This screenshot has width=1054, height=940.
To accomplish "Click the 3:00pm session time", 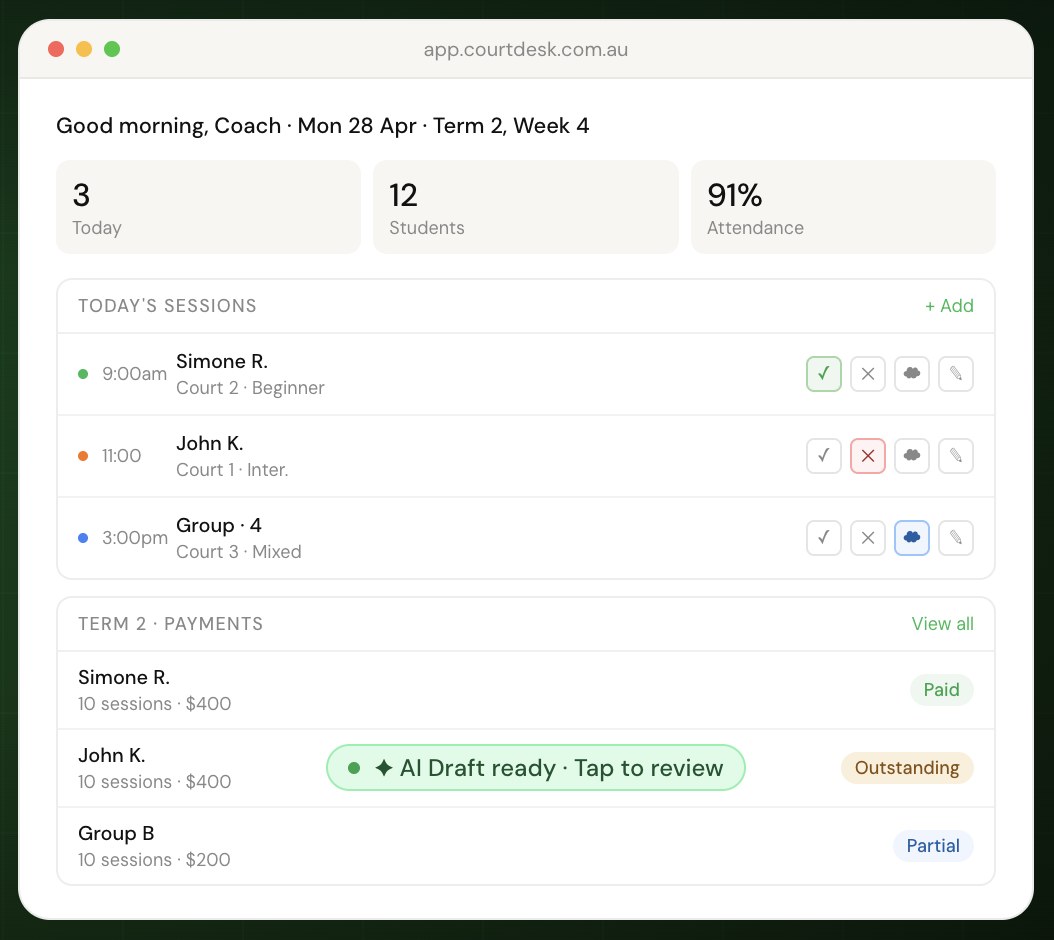I will (x=135, y=538).
